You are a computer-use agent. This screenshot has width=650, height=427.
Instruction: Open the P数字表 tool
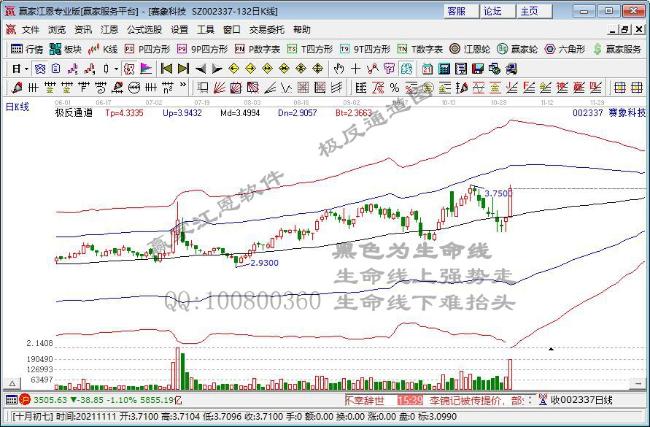[x=257, y=49]
